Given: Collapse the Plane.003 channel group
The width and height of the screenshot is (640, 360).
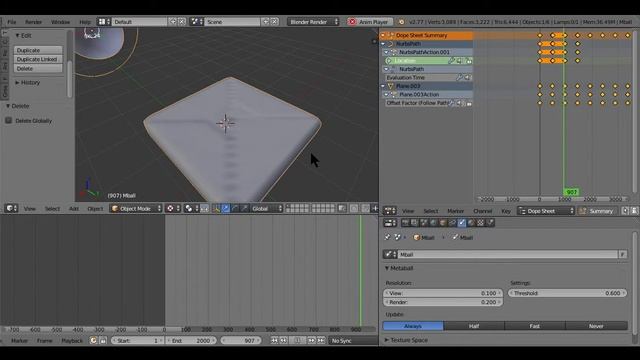Looking at the screenshot, I should [383, 86].
